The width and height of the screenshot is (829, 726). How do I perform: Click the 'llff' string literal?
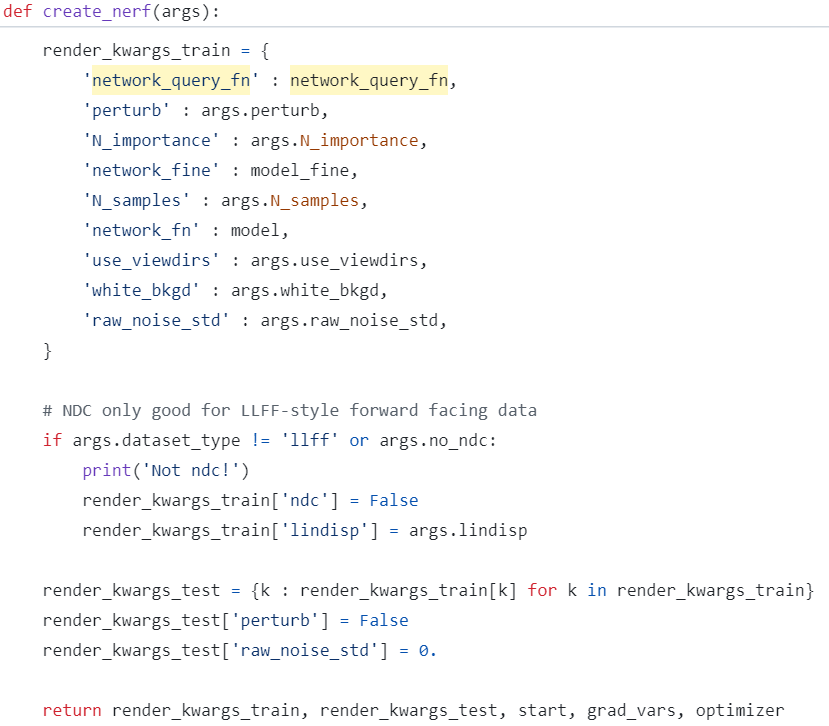click(310, 440)
